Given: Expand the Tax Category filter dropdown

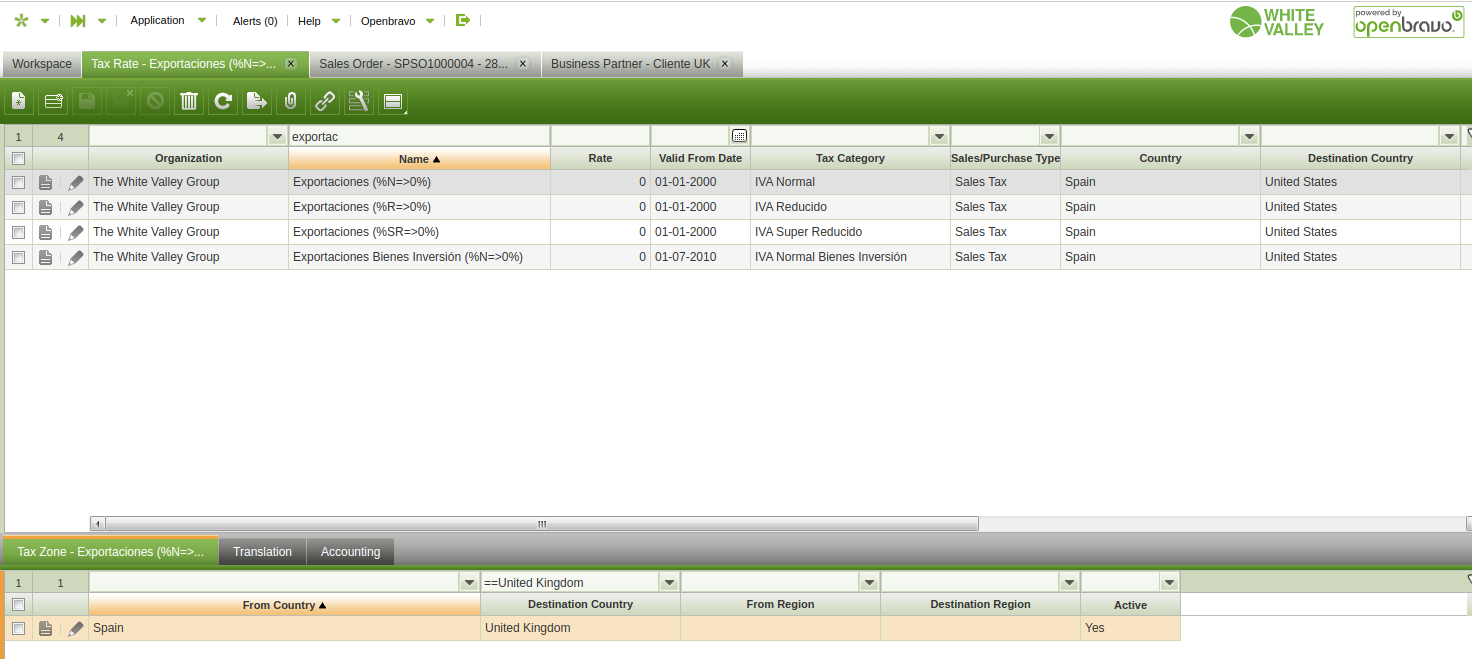Looking at the screenshot, I should (x=939, y=136).
